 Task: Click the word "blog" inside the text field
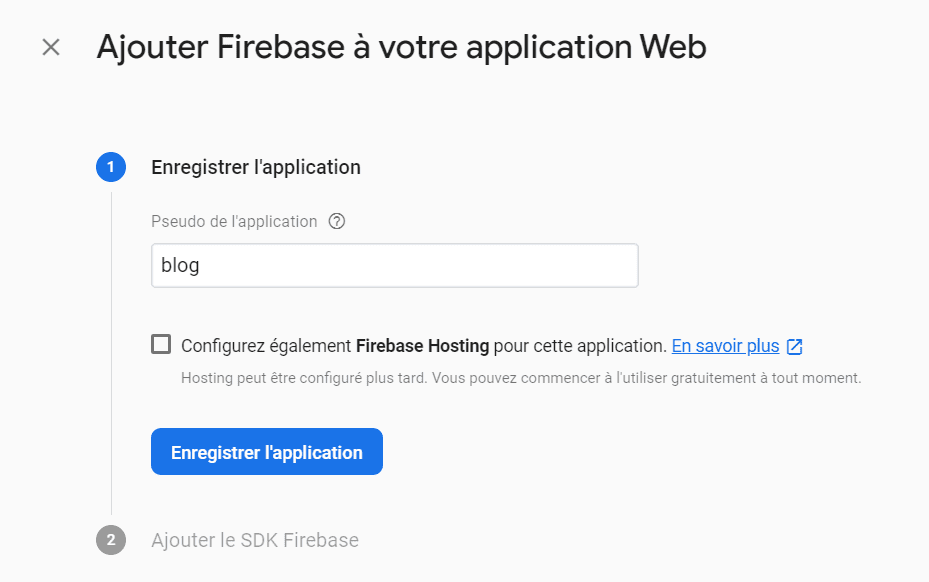[x=180, y=266]
